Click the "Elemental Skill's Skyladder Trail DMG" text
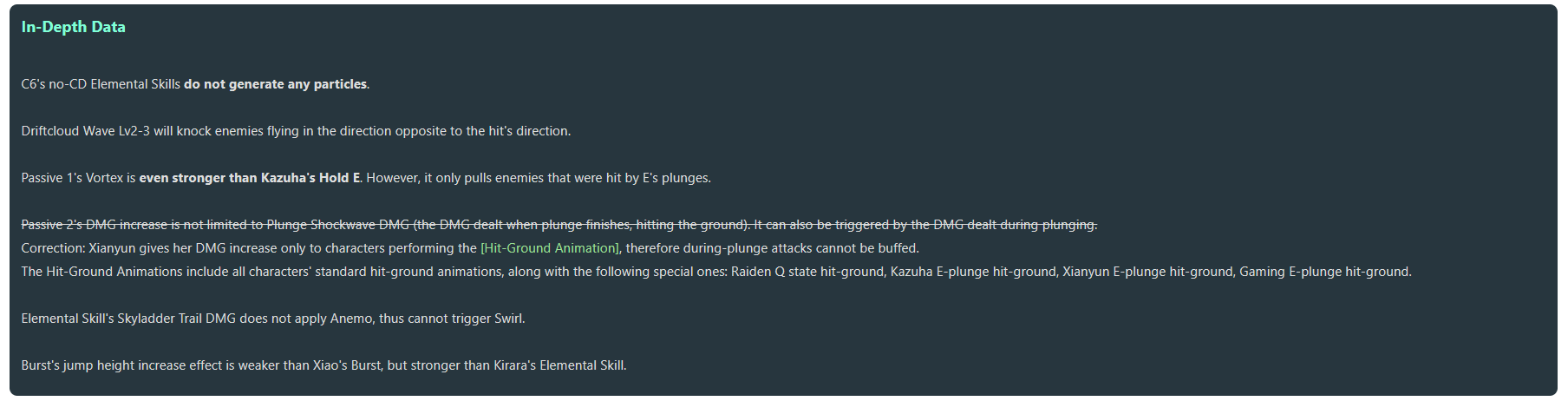This screenshot has height=401, width=1568. click(128, 319)
